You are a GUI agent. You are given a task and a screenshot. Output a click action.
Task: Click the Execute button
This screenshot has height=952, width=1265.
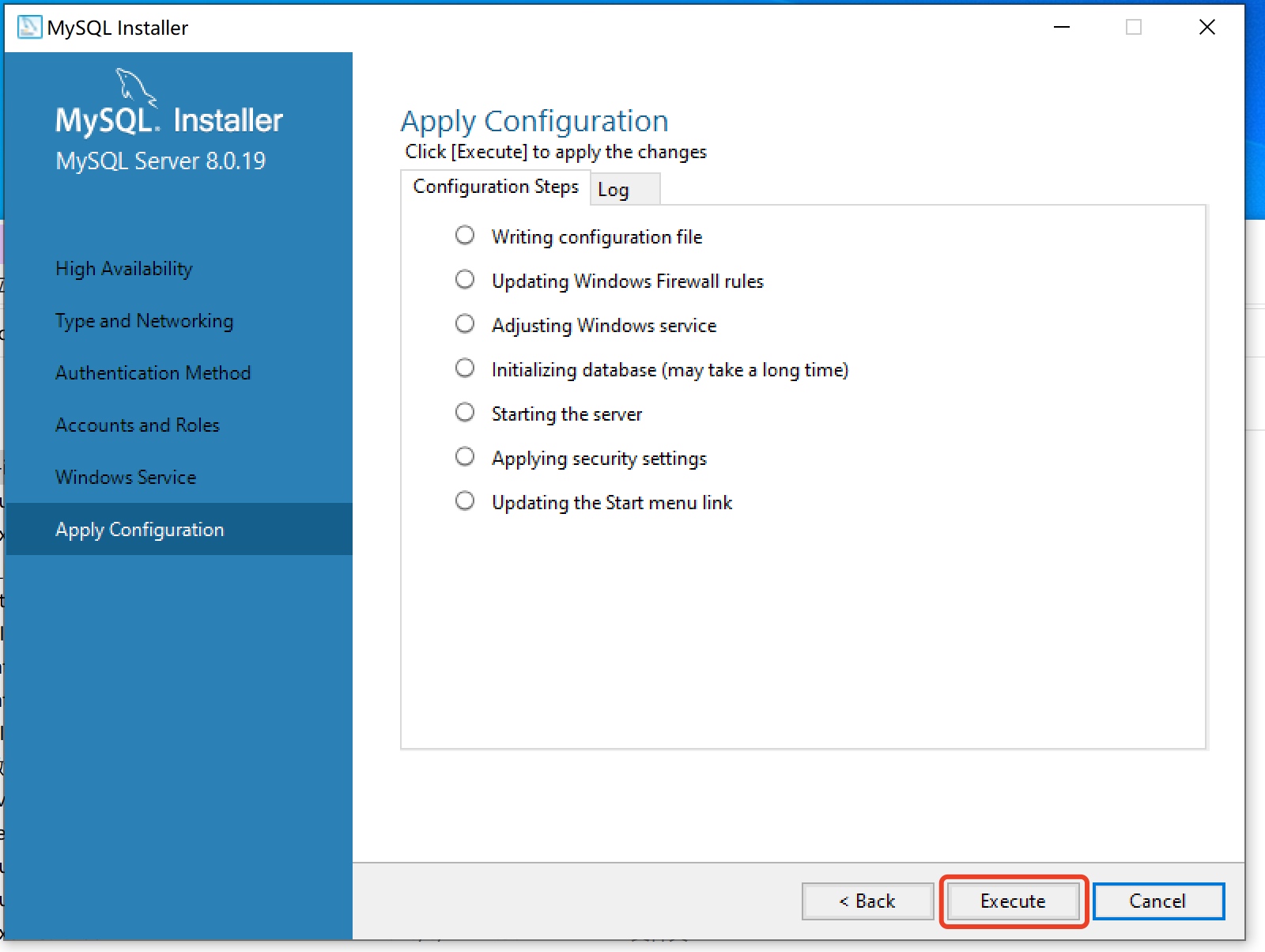pos(1013,901)
